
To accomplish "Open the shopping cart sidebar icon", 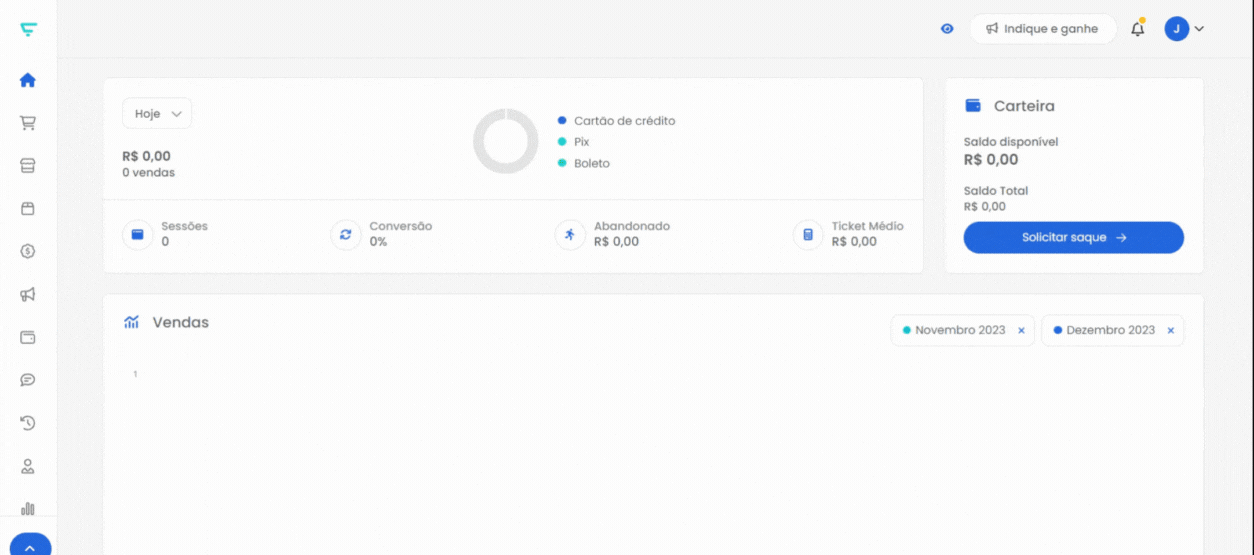I will point(28,123).
